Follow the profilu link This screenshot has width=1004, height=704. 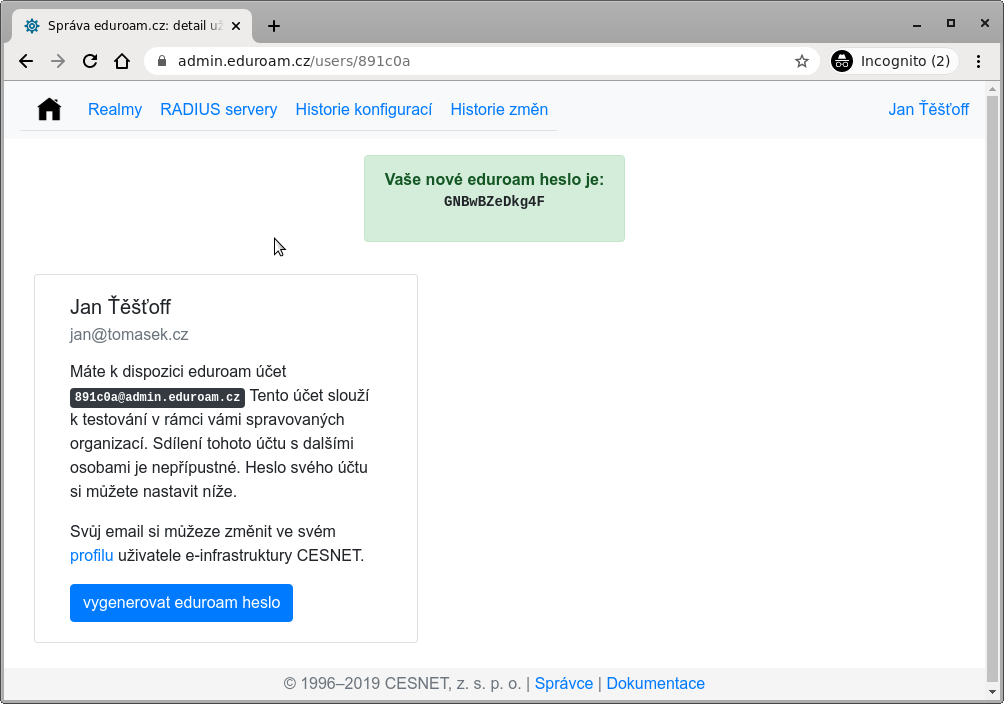[x=92, y=555]
